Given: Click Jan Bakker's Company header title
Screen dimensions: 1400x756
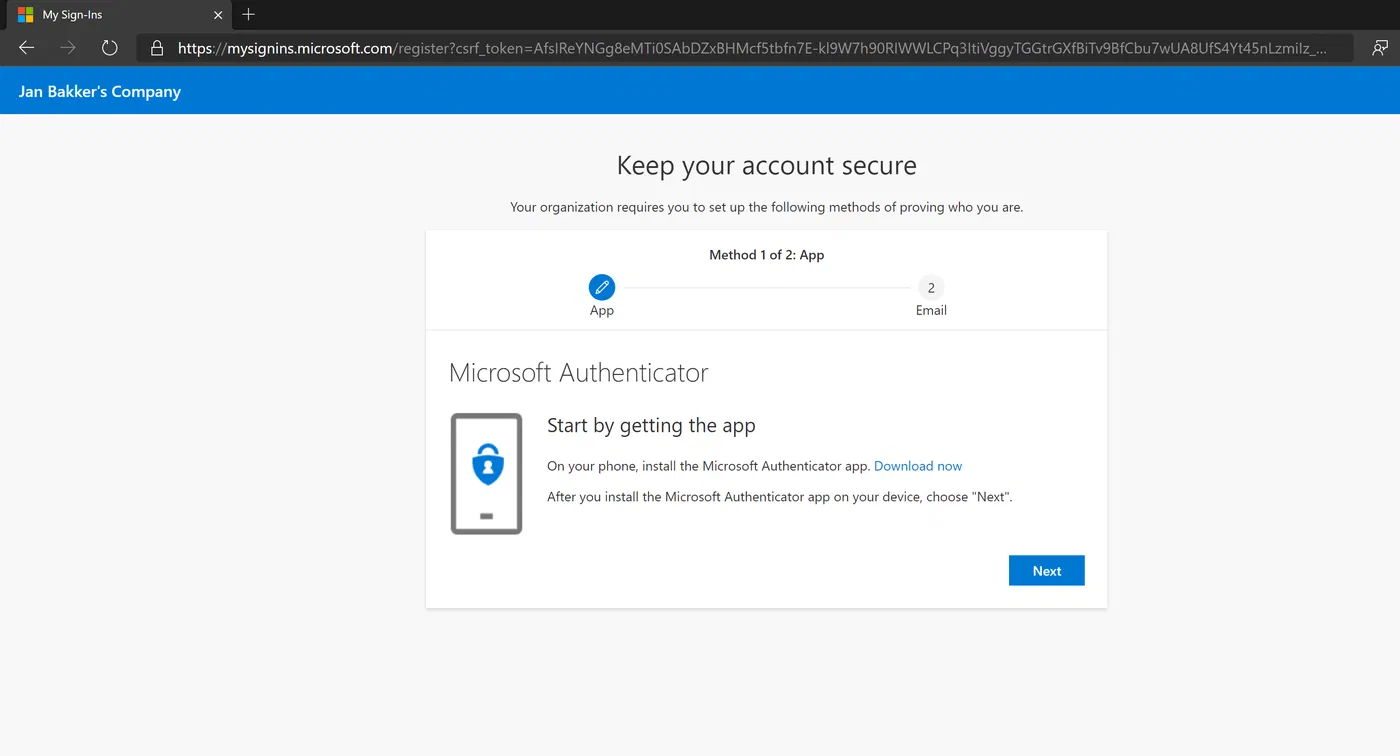Looking at the screenshot, I should (100, 91).
